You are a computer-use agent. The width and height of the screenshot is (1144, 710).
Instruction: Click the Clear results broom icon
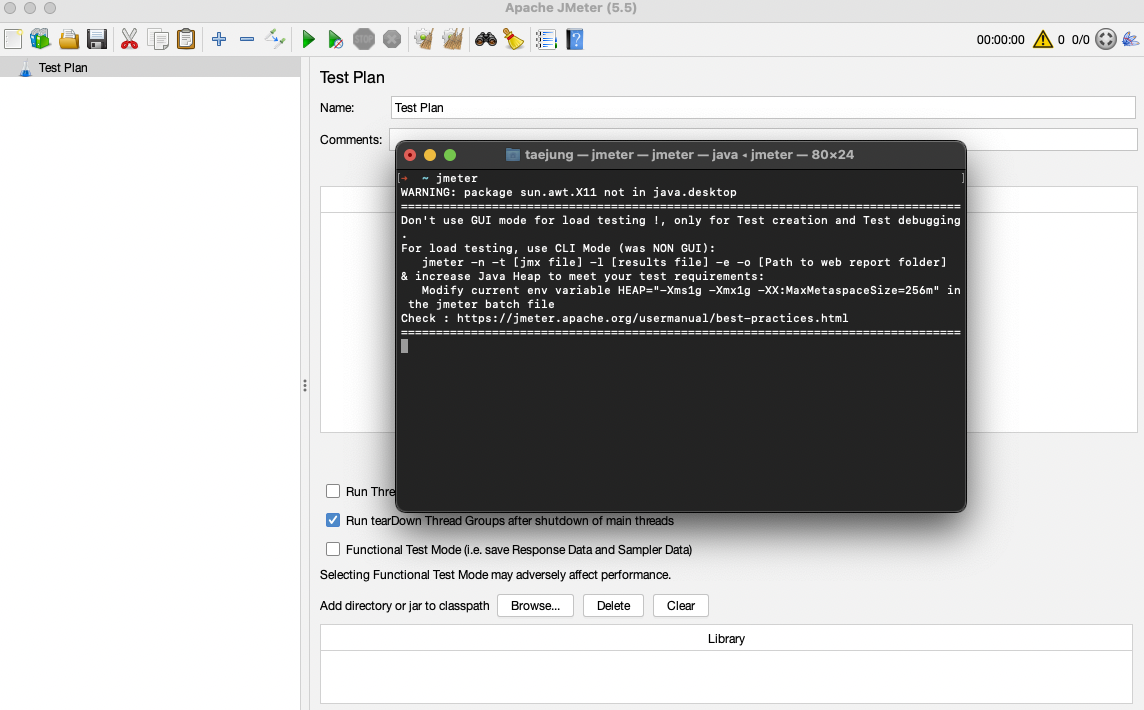[424, 39]
